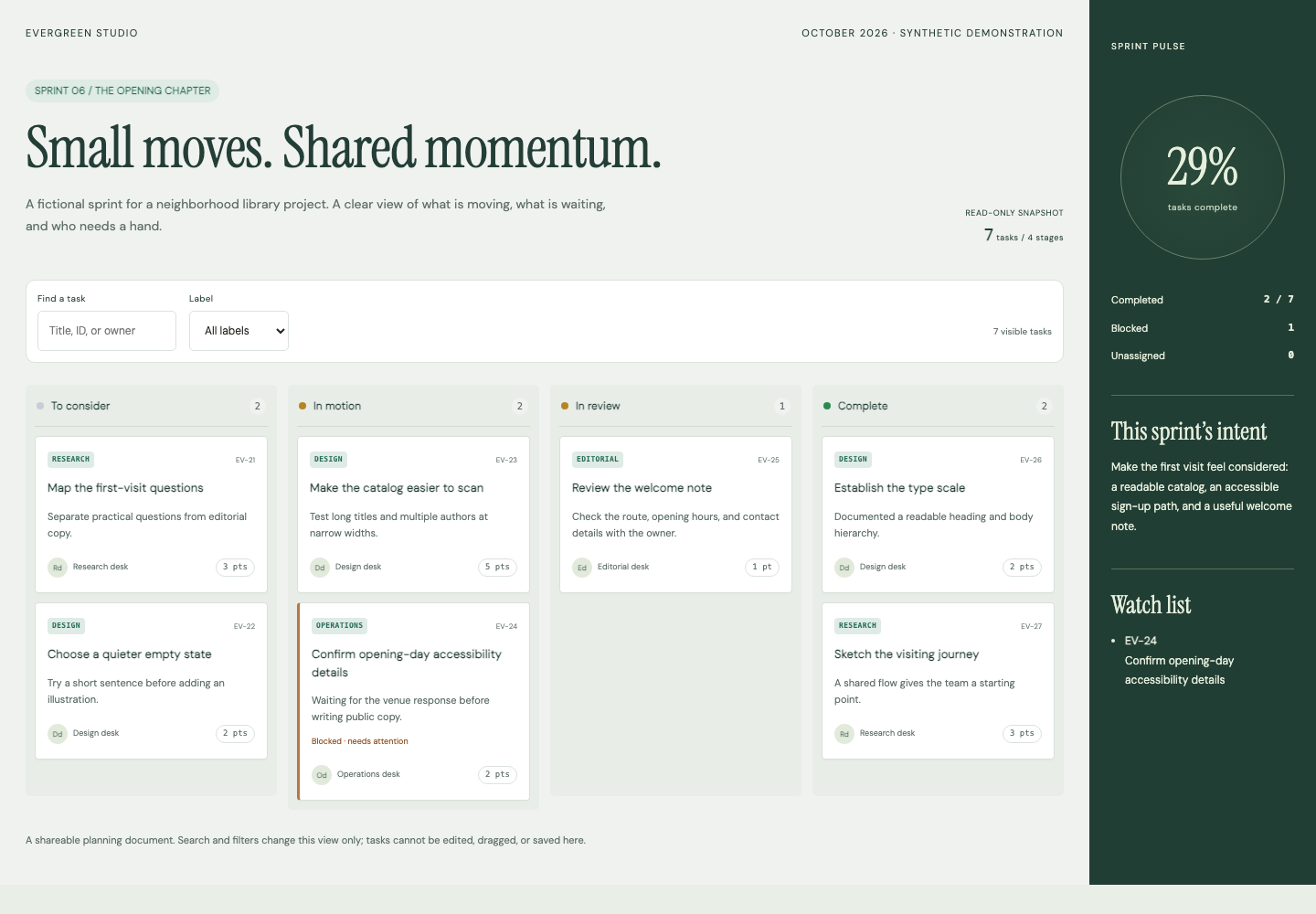Click the Rd avatar on EV-21 card
This screenshot has height=914, width=1316.
point(58,568)
